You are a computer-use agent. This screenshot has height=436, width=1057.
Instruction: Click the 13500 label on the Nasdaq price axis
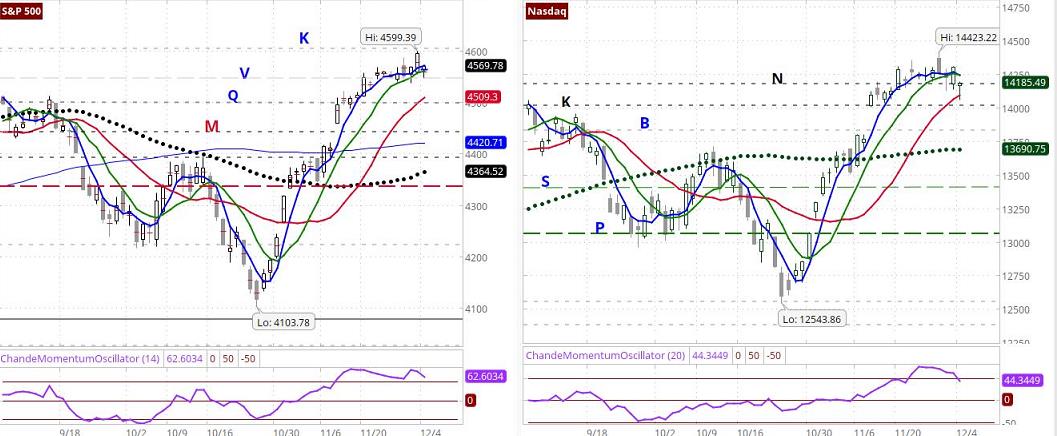click(x=1017, y=176)
